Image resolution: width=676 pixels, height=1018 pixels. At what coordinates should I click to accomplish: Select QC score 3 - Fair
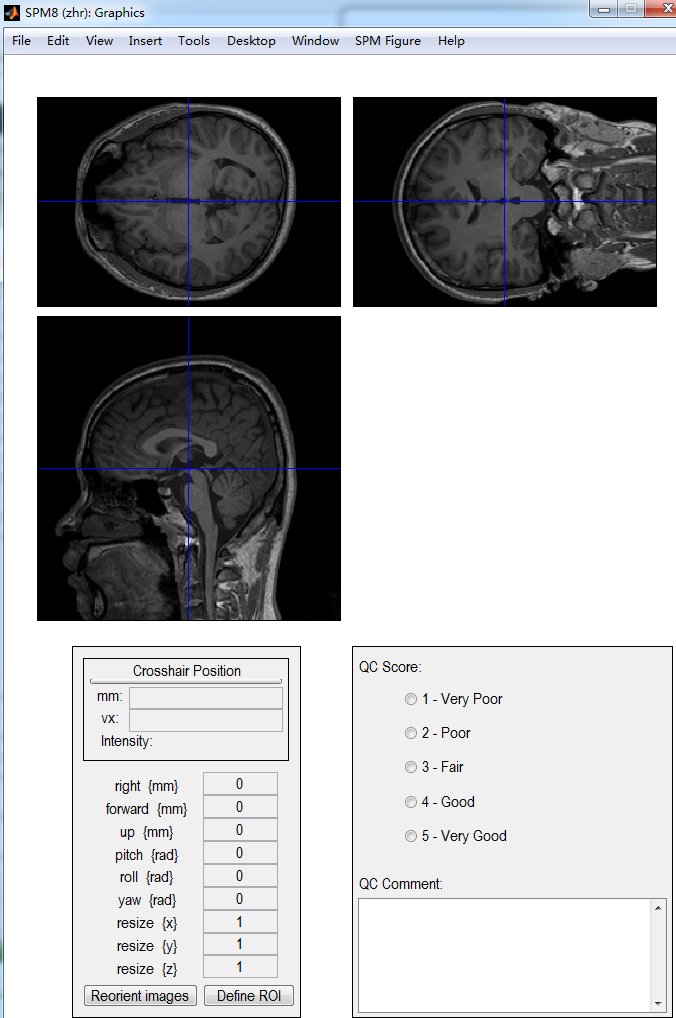(410, 767)
